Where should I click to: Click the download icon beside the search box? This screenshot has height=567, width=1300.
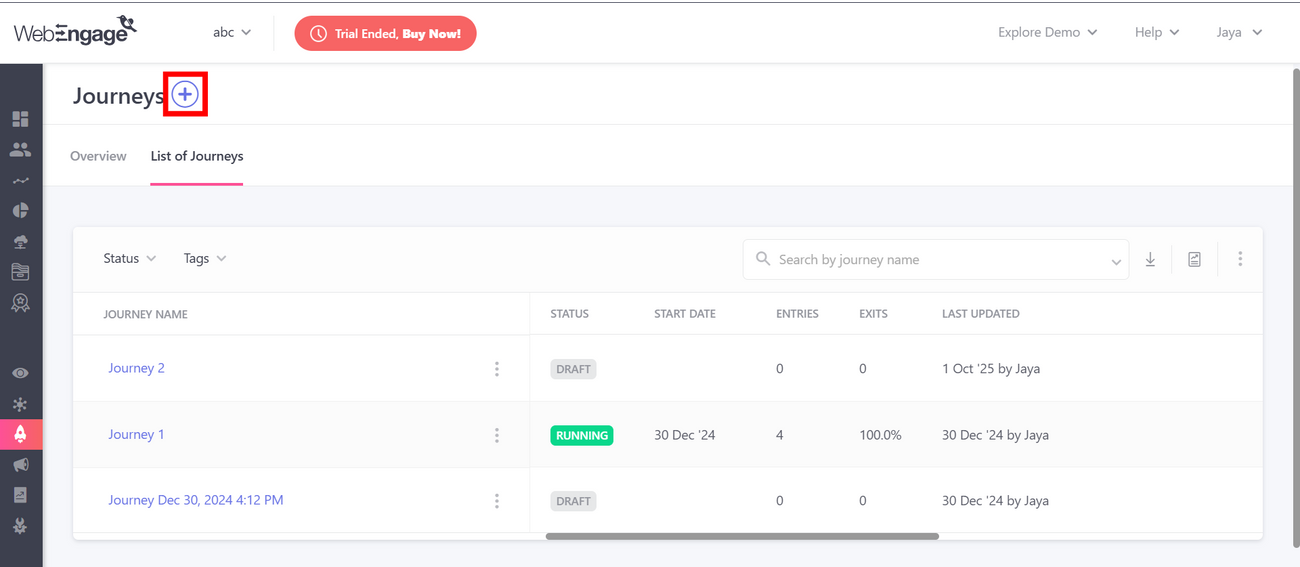(1150, 259)
